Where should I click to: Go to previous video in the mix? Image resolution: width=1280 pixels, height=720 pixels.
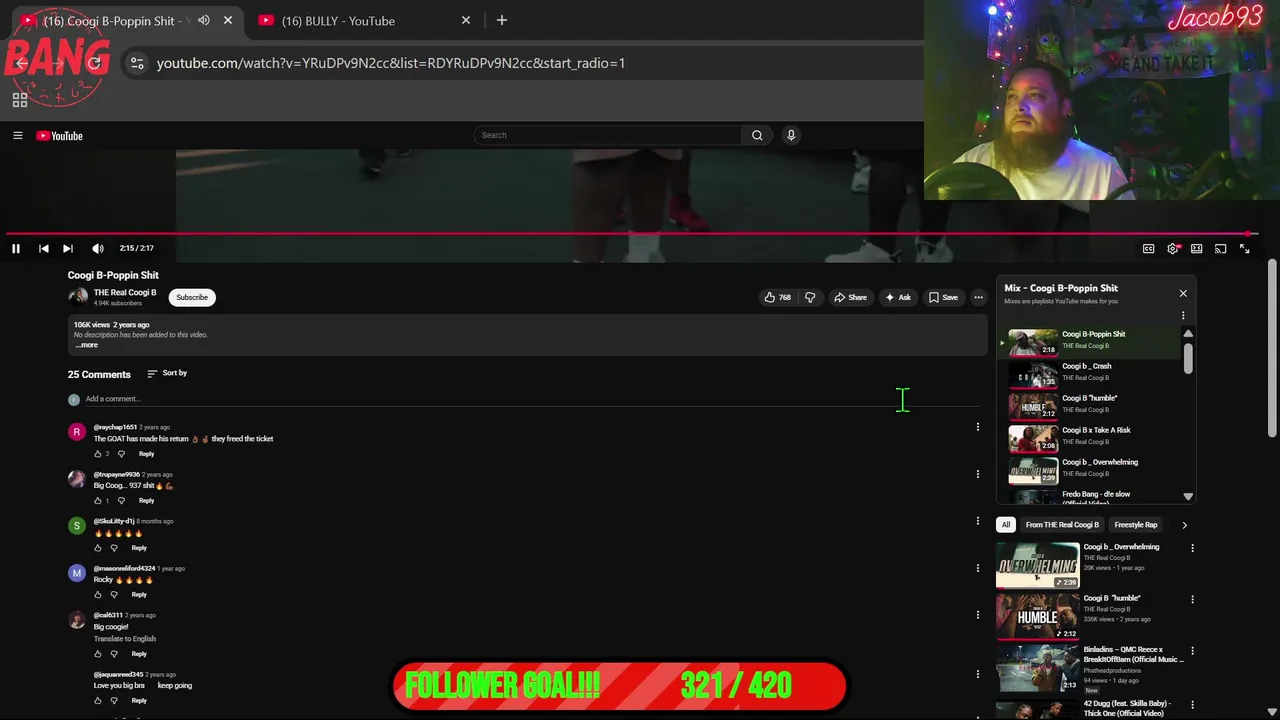tap(44, 249)
